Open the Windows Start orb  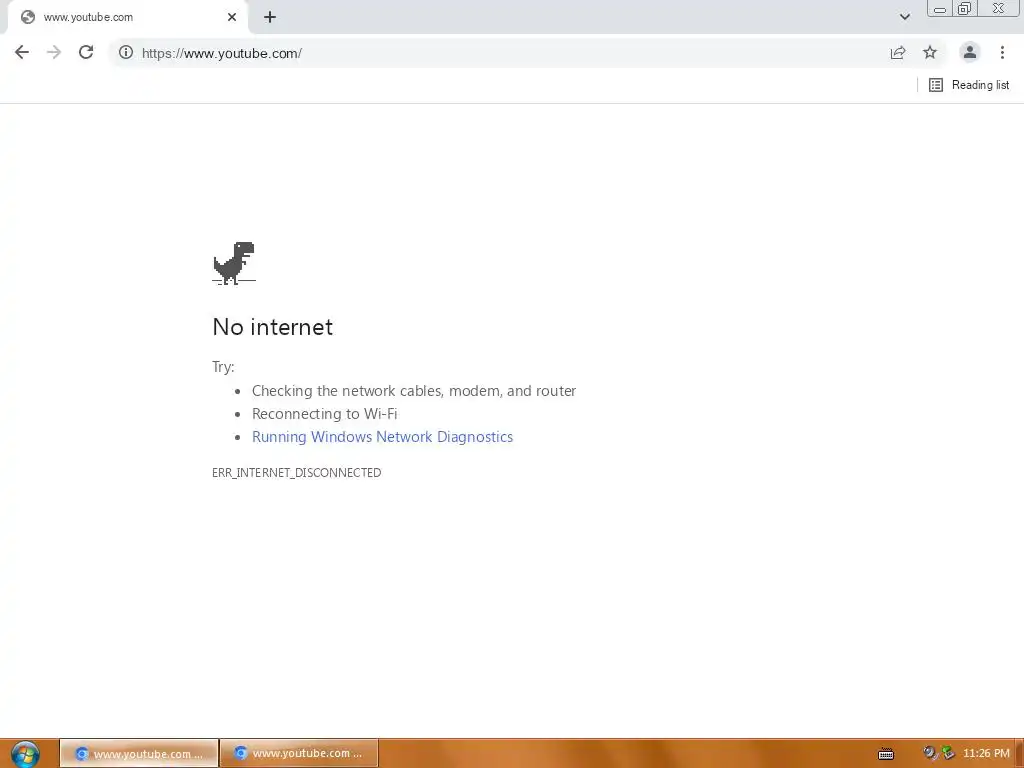25,754
